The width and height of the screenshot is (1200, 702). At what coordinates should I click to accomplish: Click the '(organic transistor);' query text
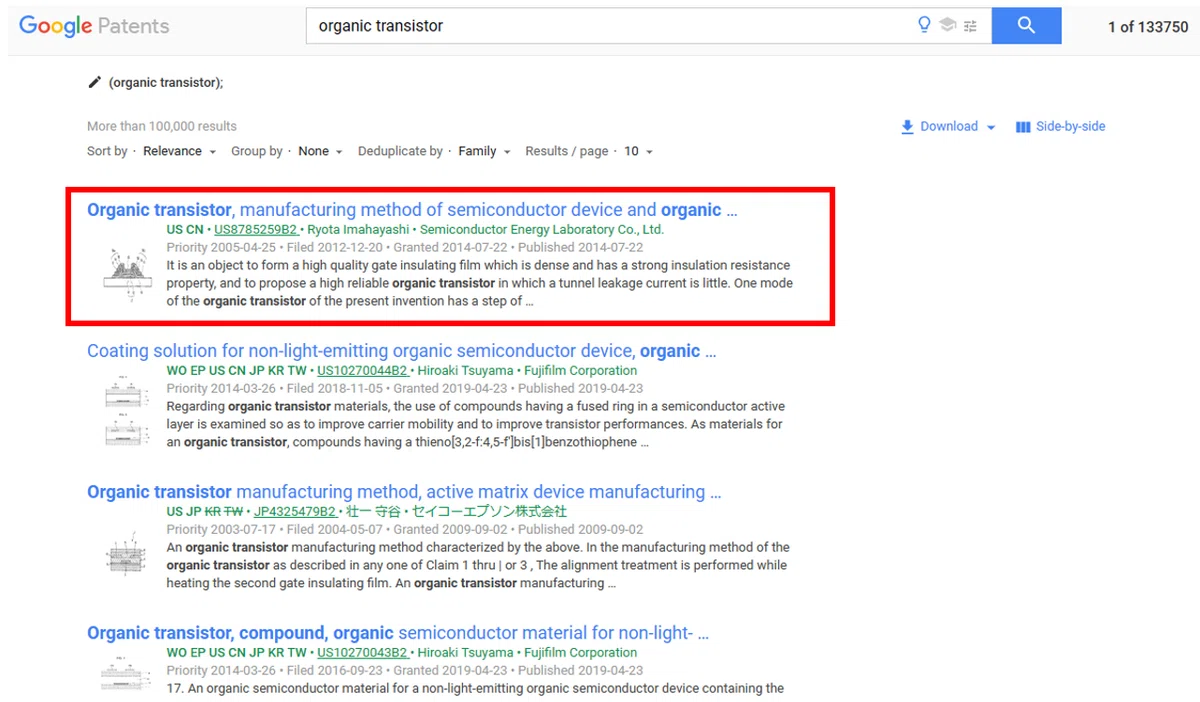click(x=166, y=82)
